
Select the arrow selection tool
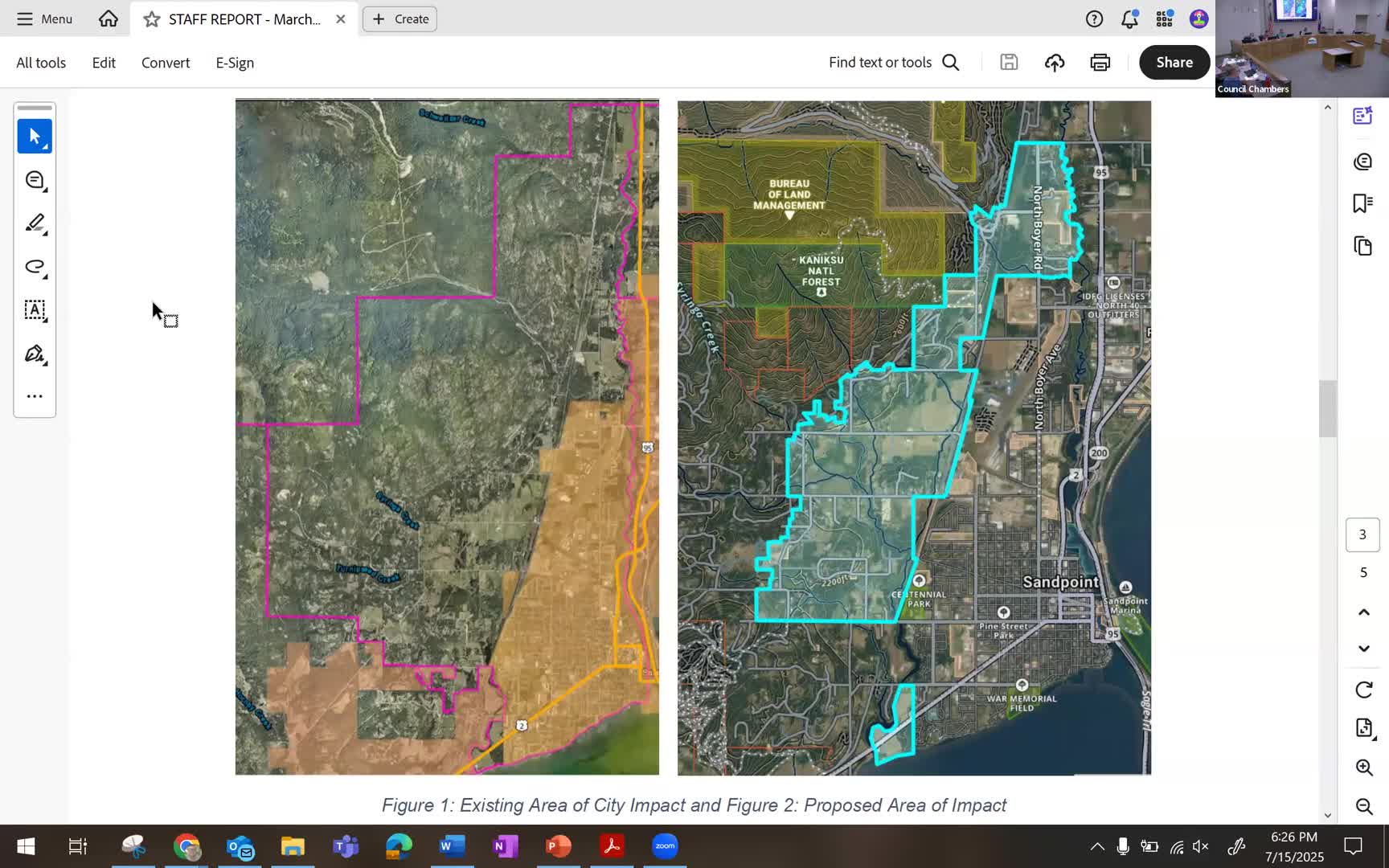click(x=35, y=137)
